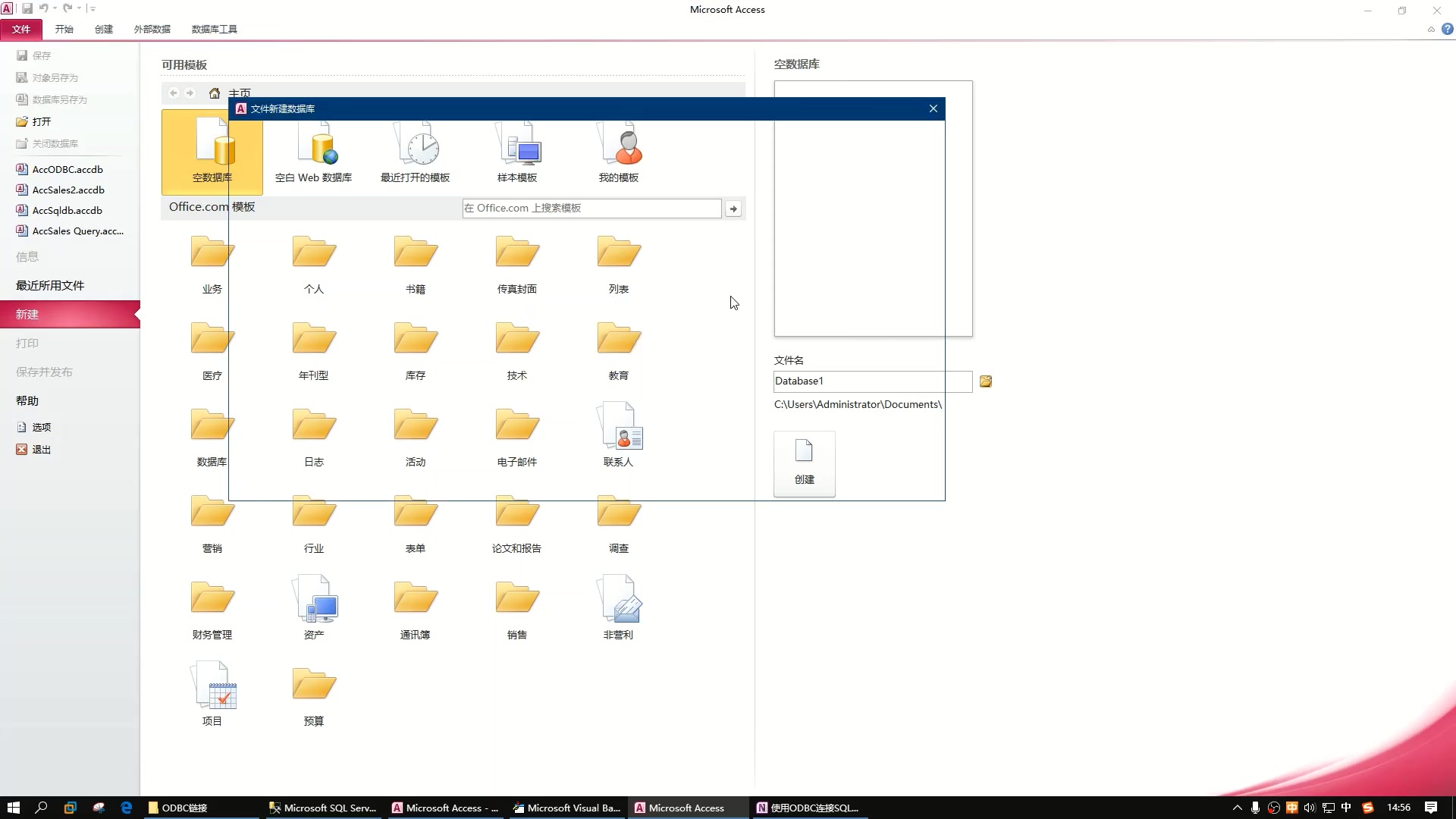
Task: Open Windows Start menu
Action: click(x=13, y=808)
